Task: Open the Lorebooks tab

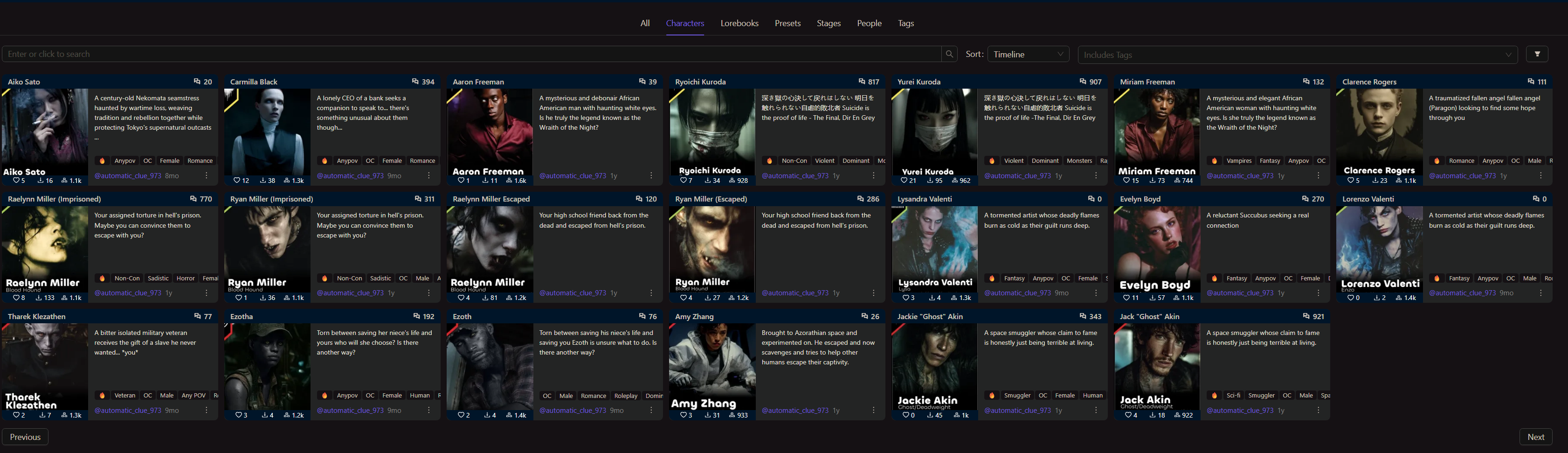Action: point(739,23)
